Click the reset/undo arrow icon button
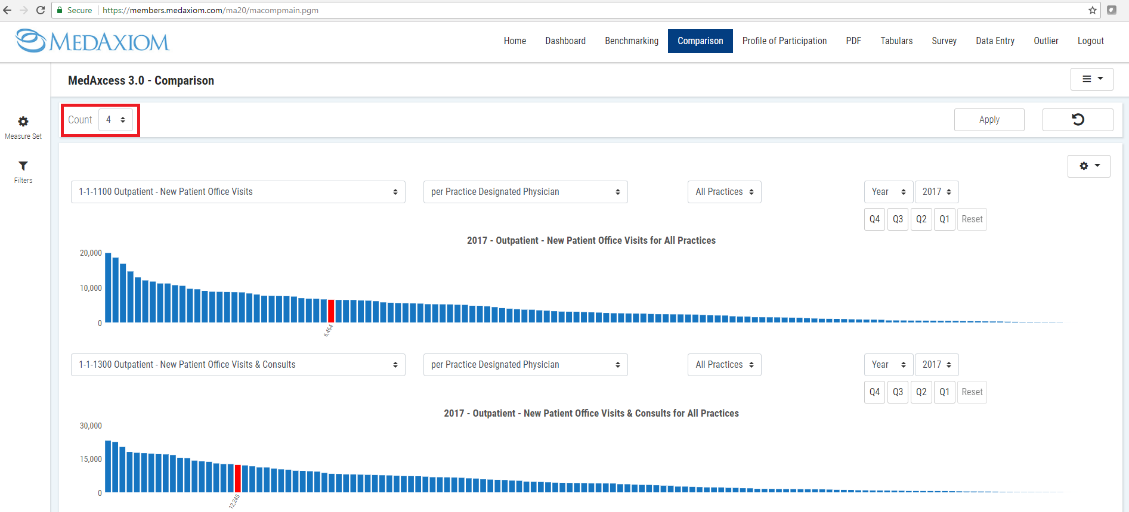The image size is (1129, 512). pos(1077,120)
